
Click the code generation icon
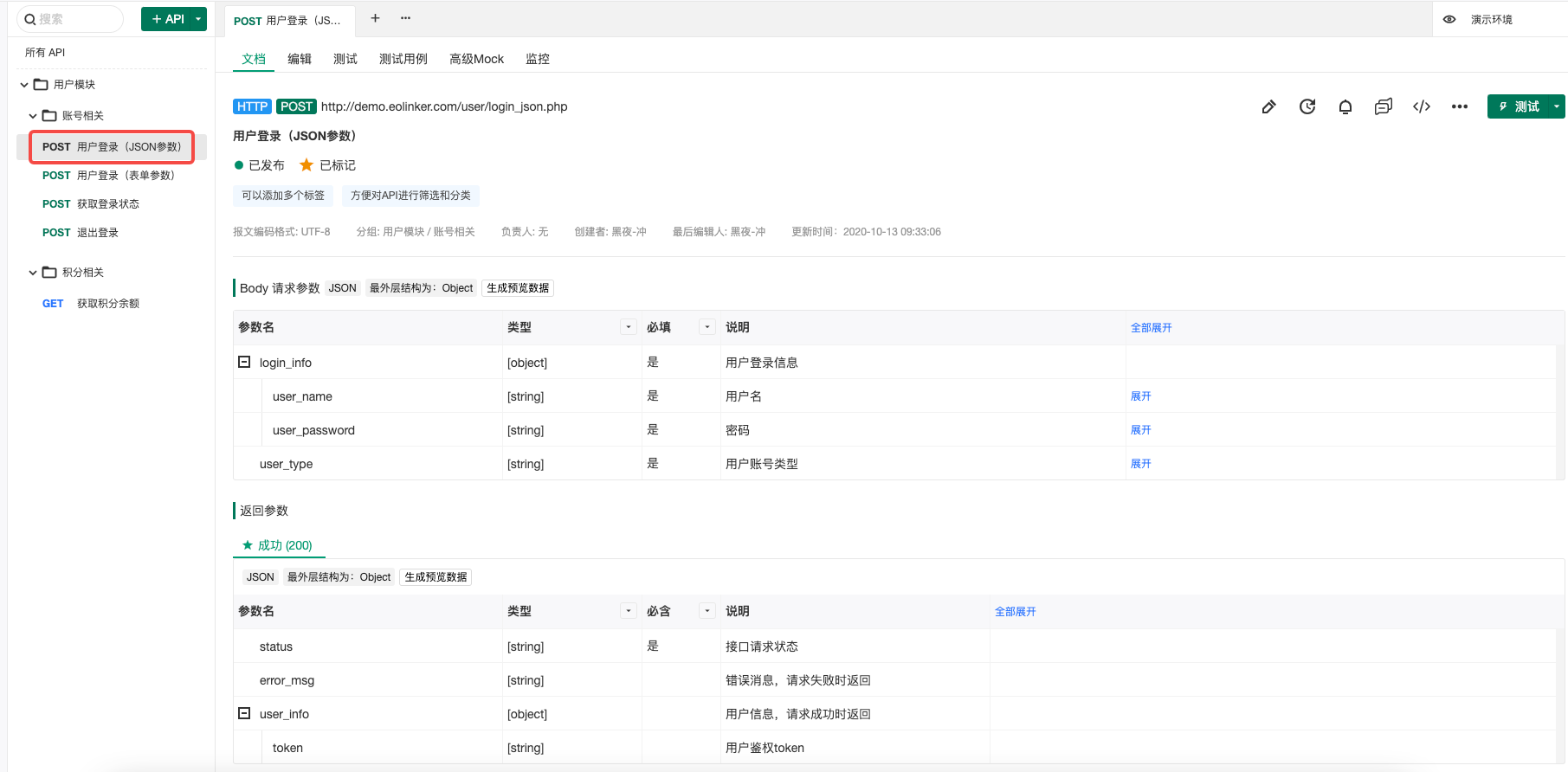pyautogui.click(x=1422, y=106)
